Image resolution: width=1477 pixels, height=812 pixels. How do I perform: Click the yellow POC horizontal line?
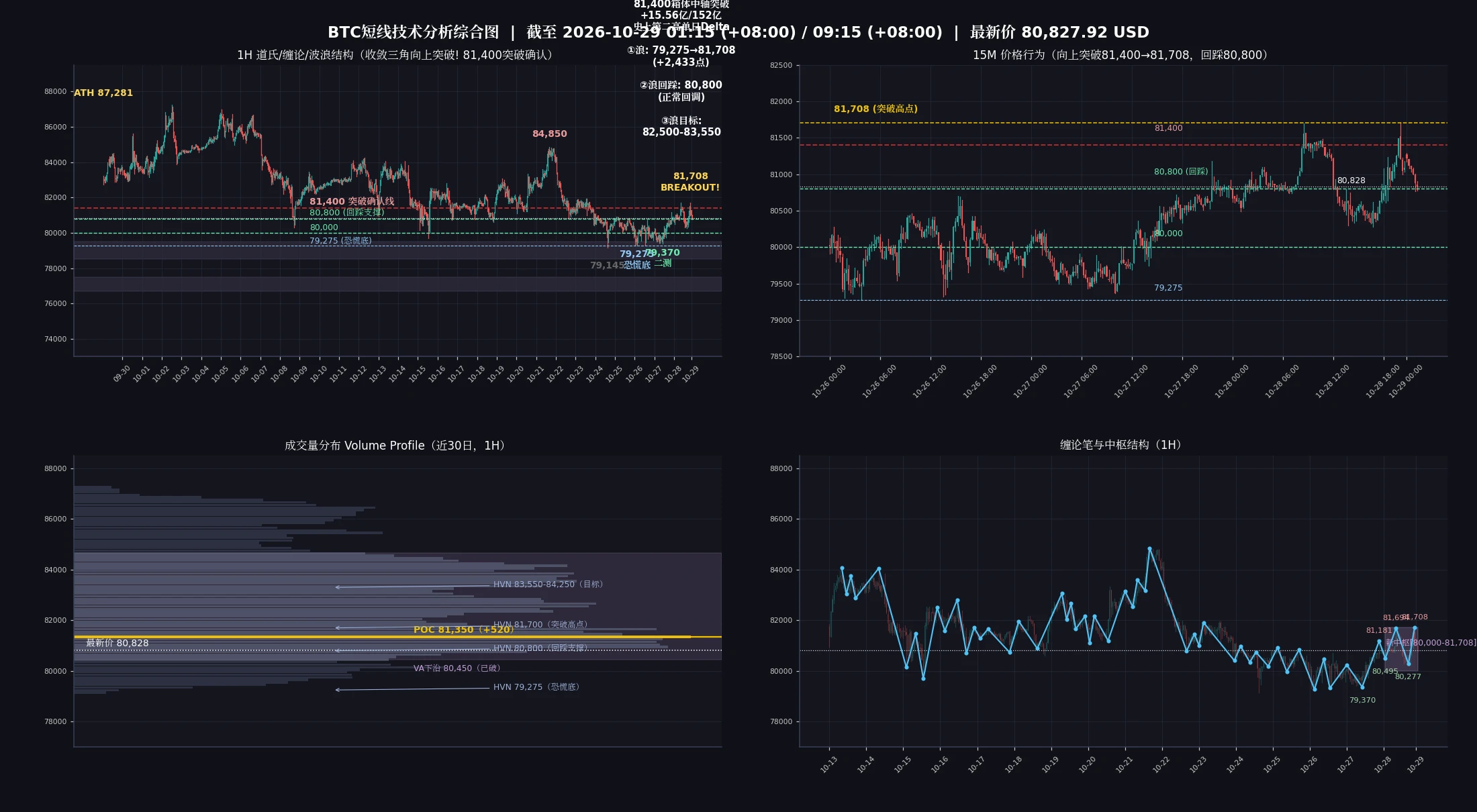397,637
